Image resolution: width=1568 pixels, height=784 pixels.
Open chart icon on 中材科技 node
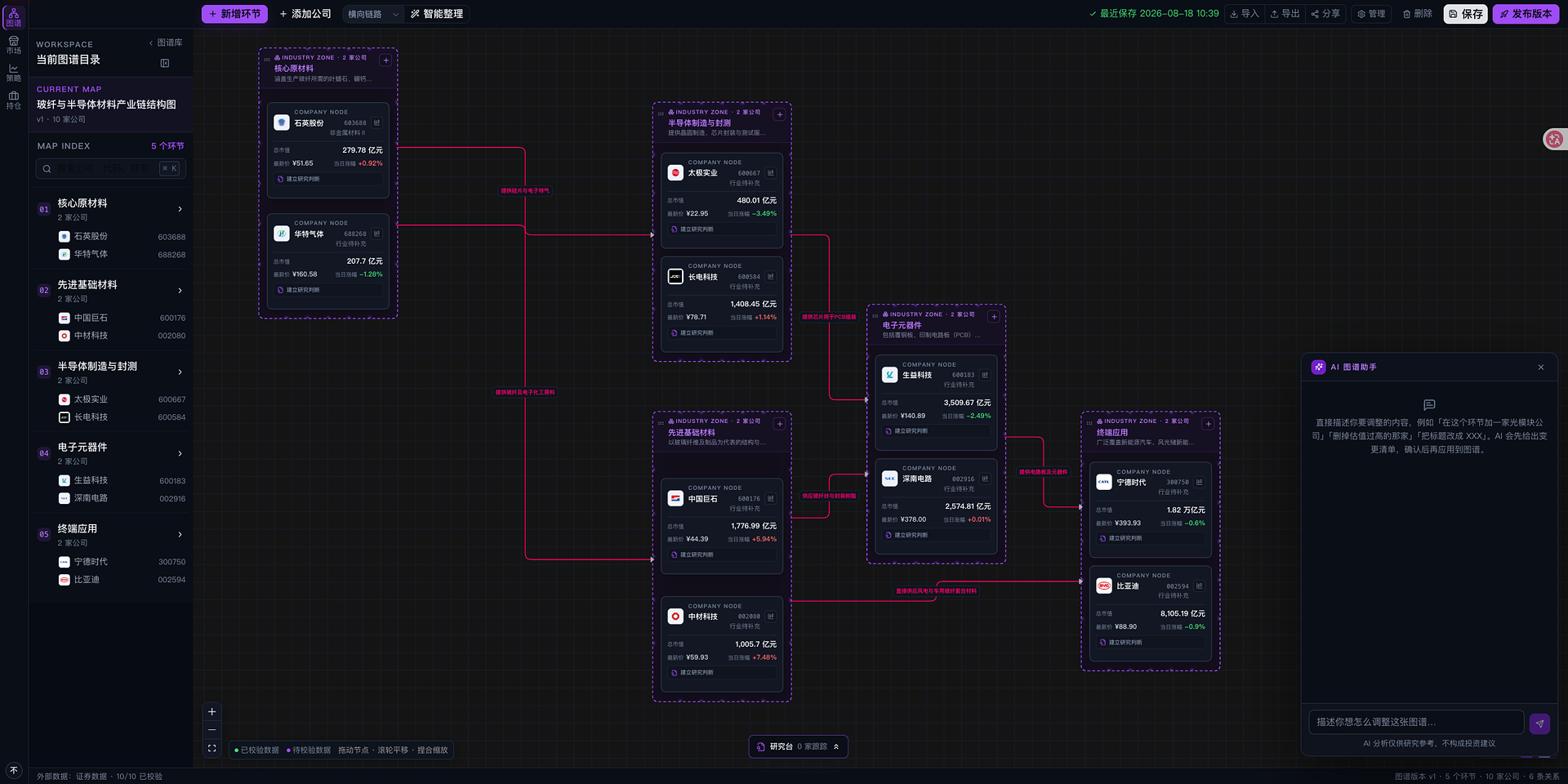coord(770,617)
